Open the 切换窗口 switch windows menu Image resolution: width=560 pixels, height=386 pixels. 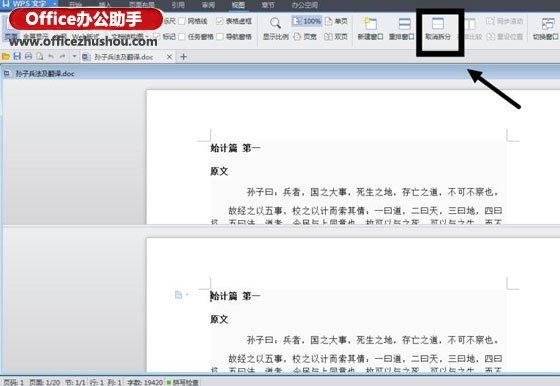click(x=546, y=29)
